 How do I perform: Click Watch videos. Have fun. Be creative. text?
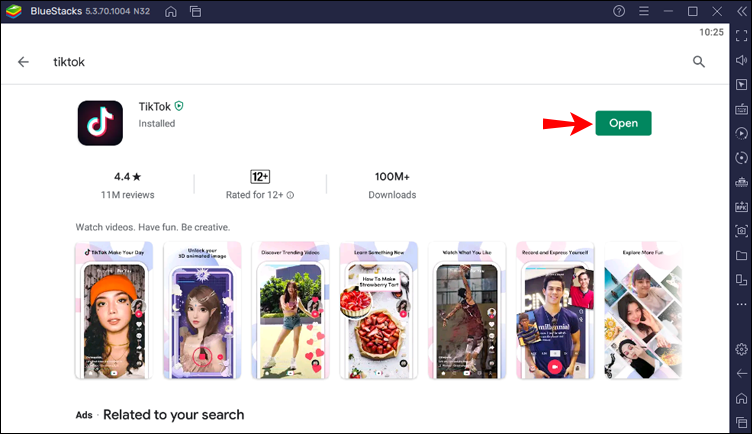click(x=153, y=227)
